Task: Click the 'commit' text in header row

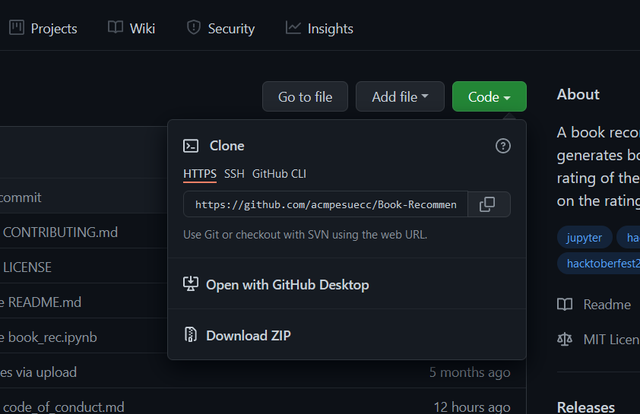Action: [20, 198]
